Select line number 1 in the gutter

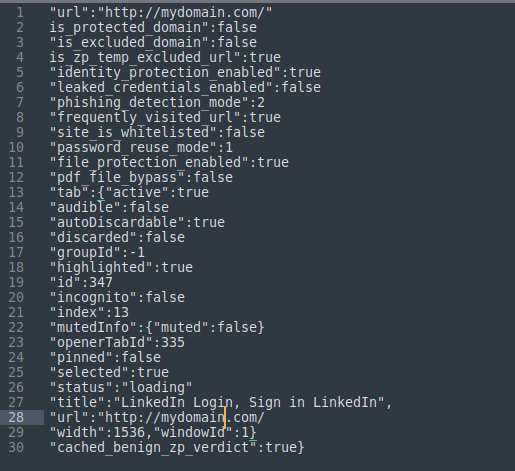point(20,13)
